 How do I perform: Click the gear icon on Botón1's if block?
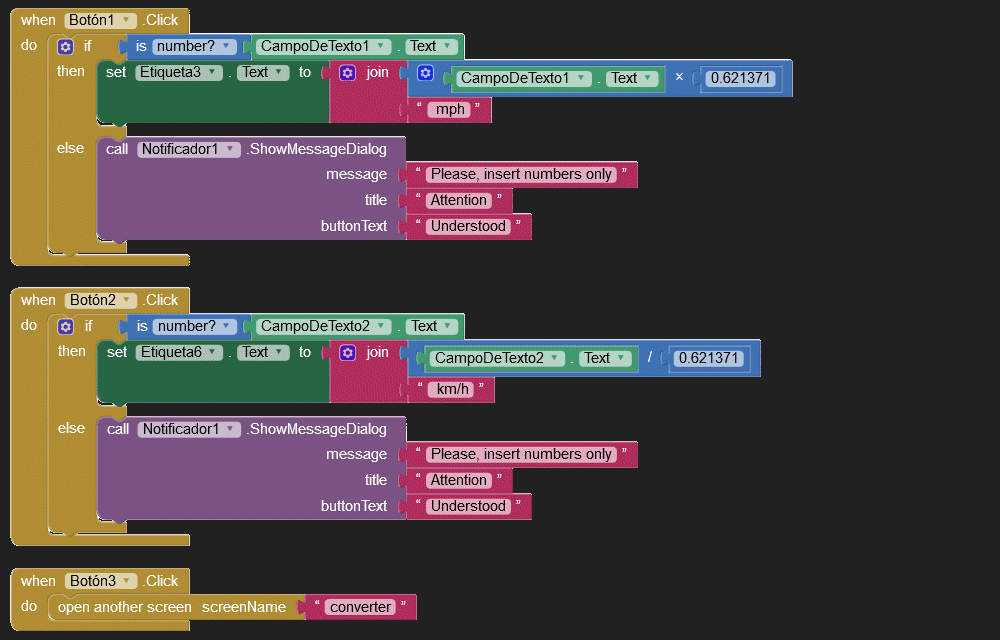click(66, 46)
